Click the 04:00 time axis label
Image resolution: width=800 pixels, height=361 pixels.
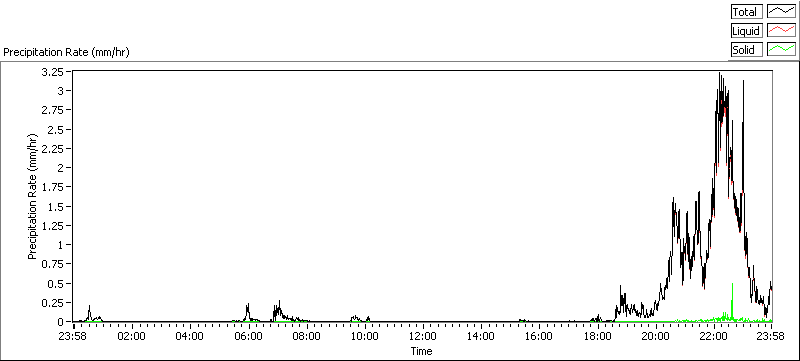pyautogui.click(x=190, y=336)
